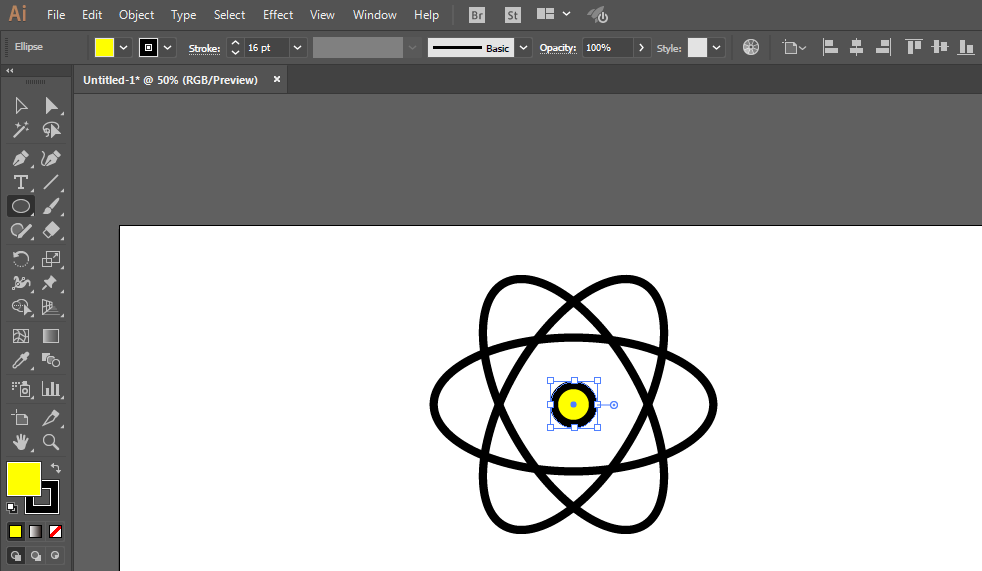This screenshot has height=571, width=982.
Task: Open the Window menu
Action: pos(375,14)
